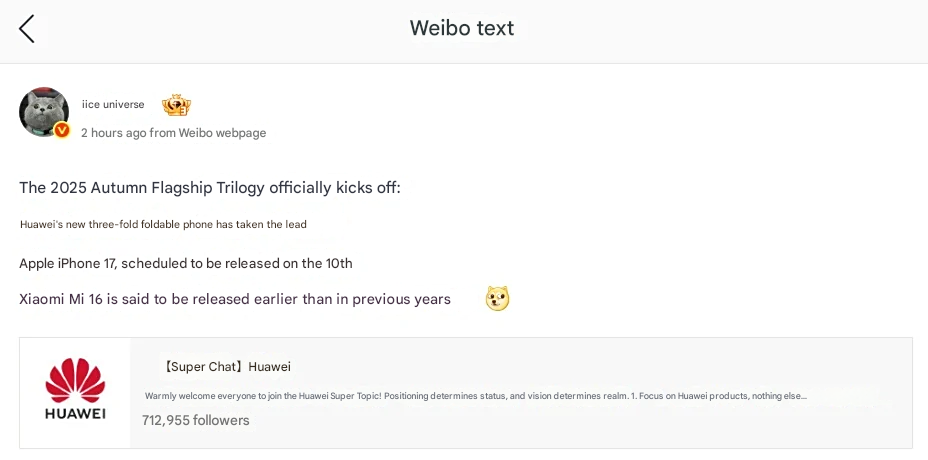Click the Huawei super topic welcome description
The image size is (928, 460).
[x=475, y=396]
